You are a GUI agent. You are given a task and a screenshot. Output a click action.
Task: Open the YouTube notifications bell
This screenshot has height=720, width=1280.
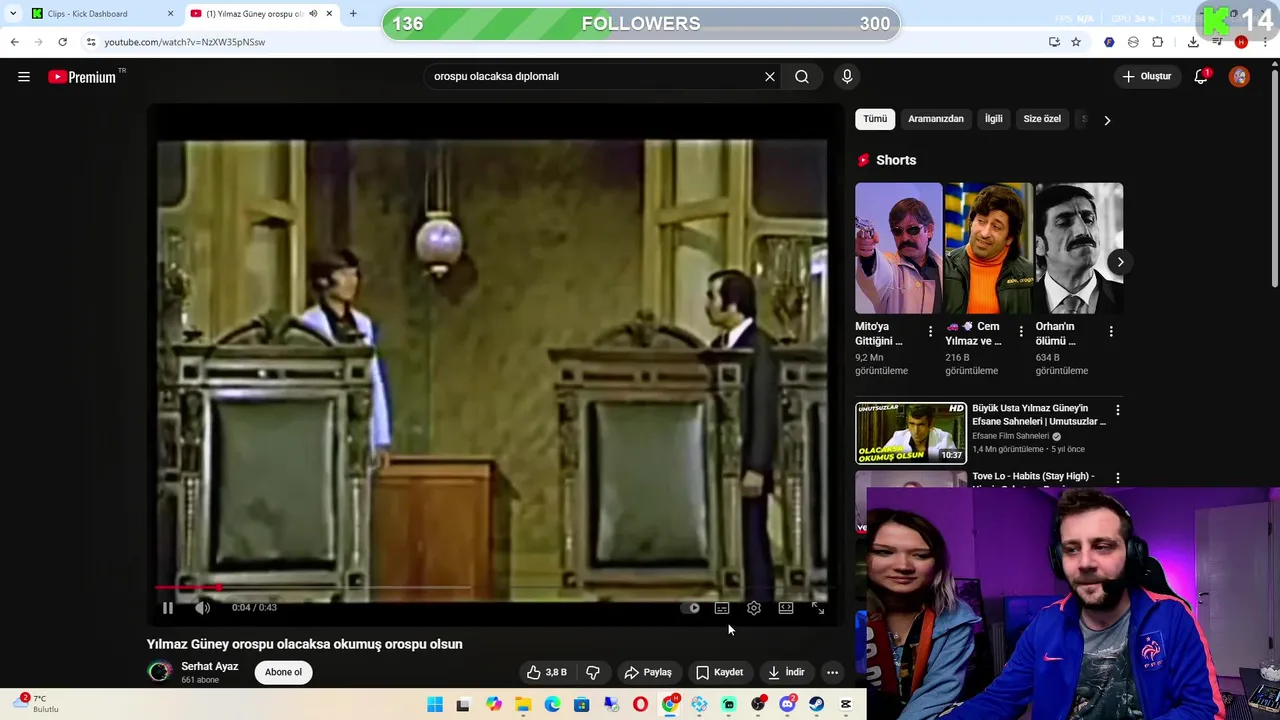[x=1201, y=77]
